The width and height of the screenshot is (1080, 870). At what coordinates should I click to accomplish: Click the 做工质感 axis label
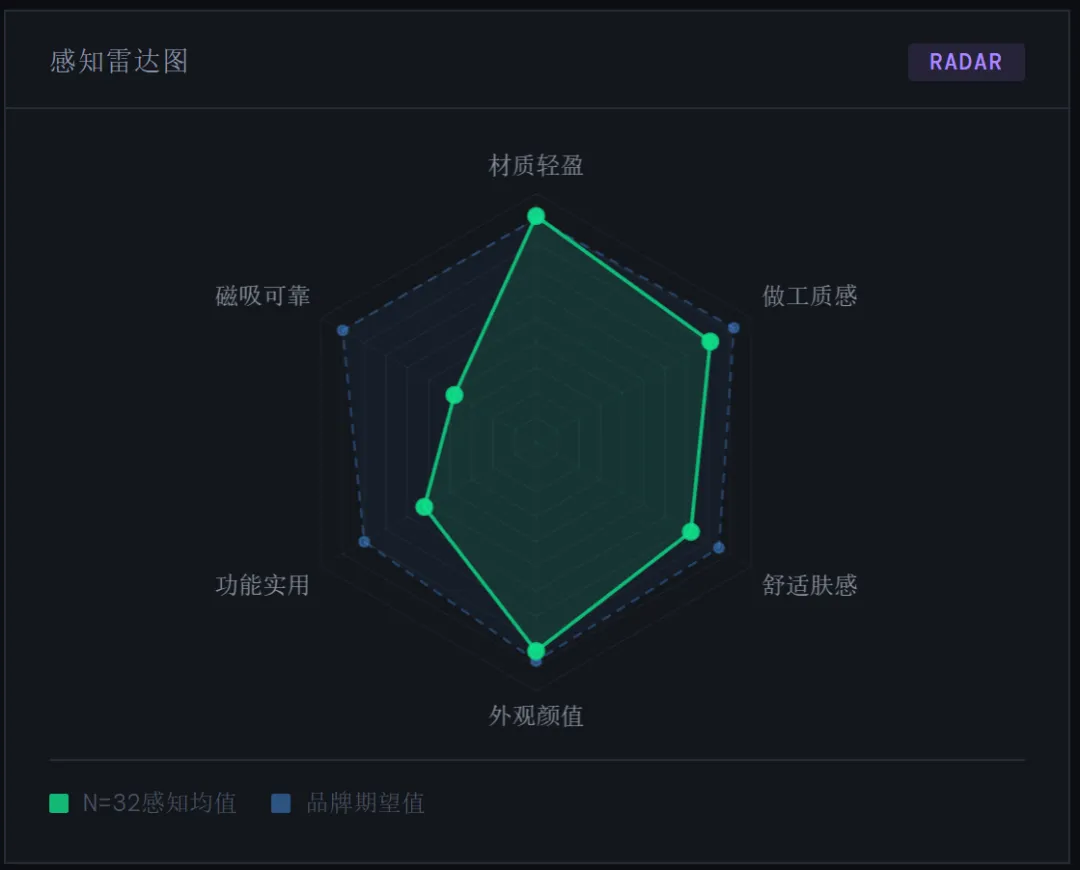tap(809, 296)
